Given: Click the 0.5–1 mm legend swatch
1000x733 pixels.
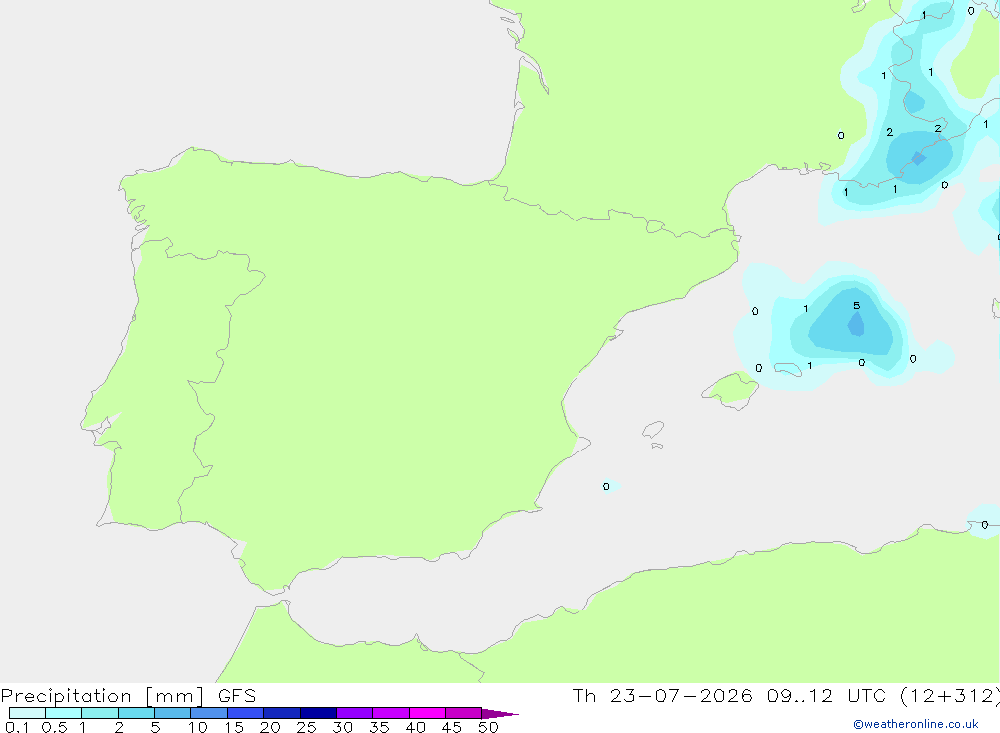Looking at the screenshot, I should click(64, 713).
